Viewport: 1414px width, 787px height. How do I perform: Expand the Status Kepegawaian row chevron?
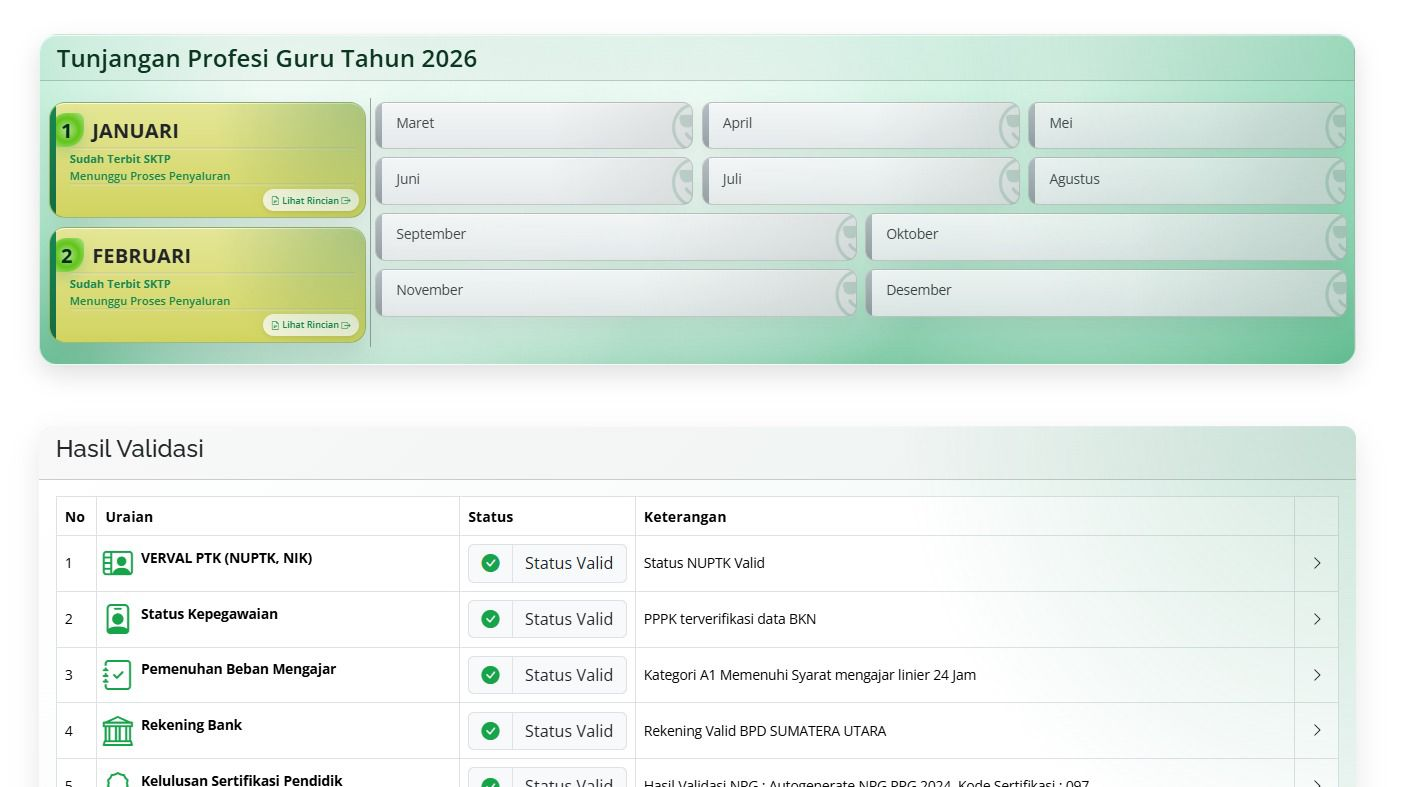click(1316, 619)
